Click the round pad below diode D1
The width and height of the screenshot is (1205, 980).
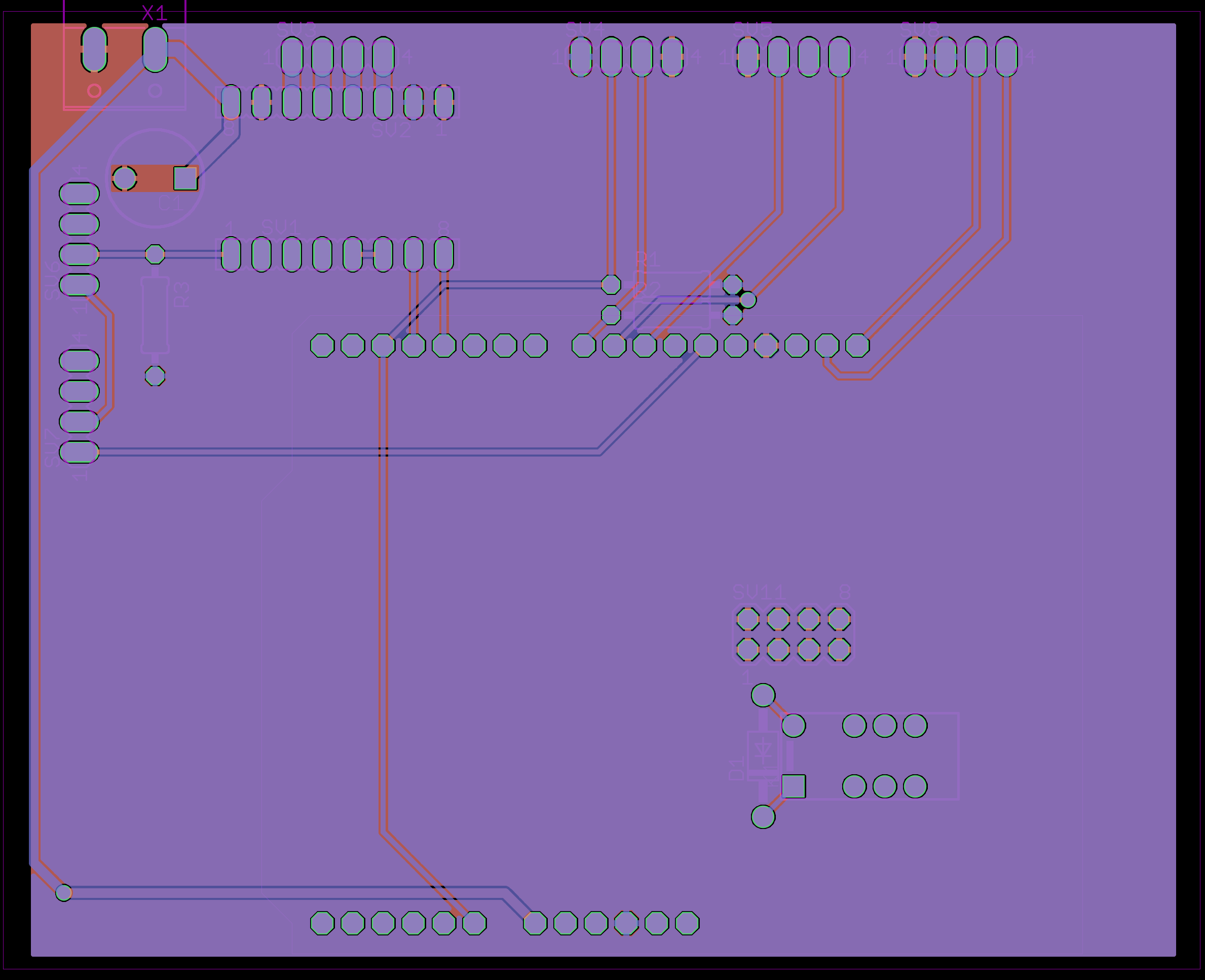coord(763,817)
